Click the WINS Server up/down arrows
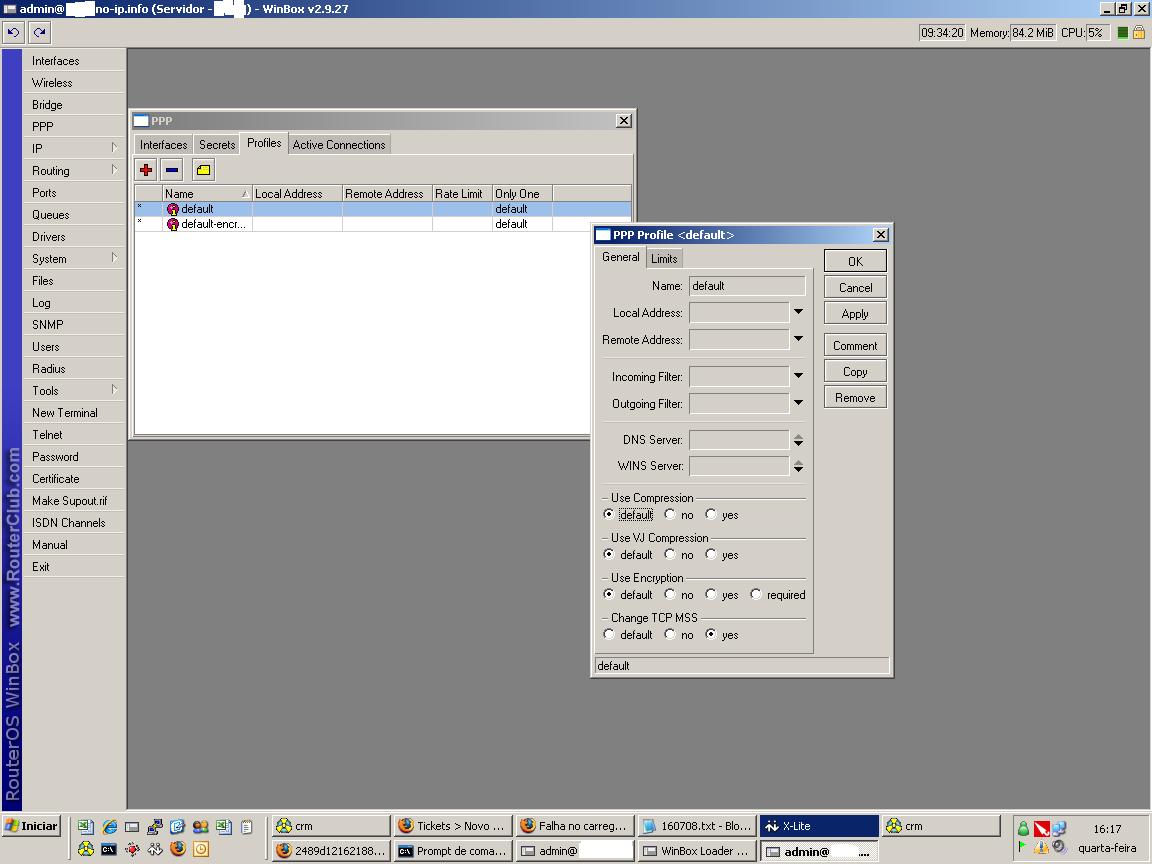 point(798,467)
